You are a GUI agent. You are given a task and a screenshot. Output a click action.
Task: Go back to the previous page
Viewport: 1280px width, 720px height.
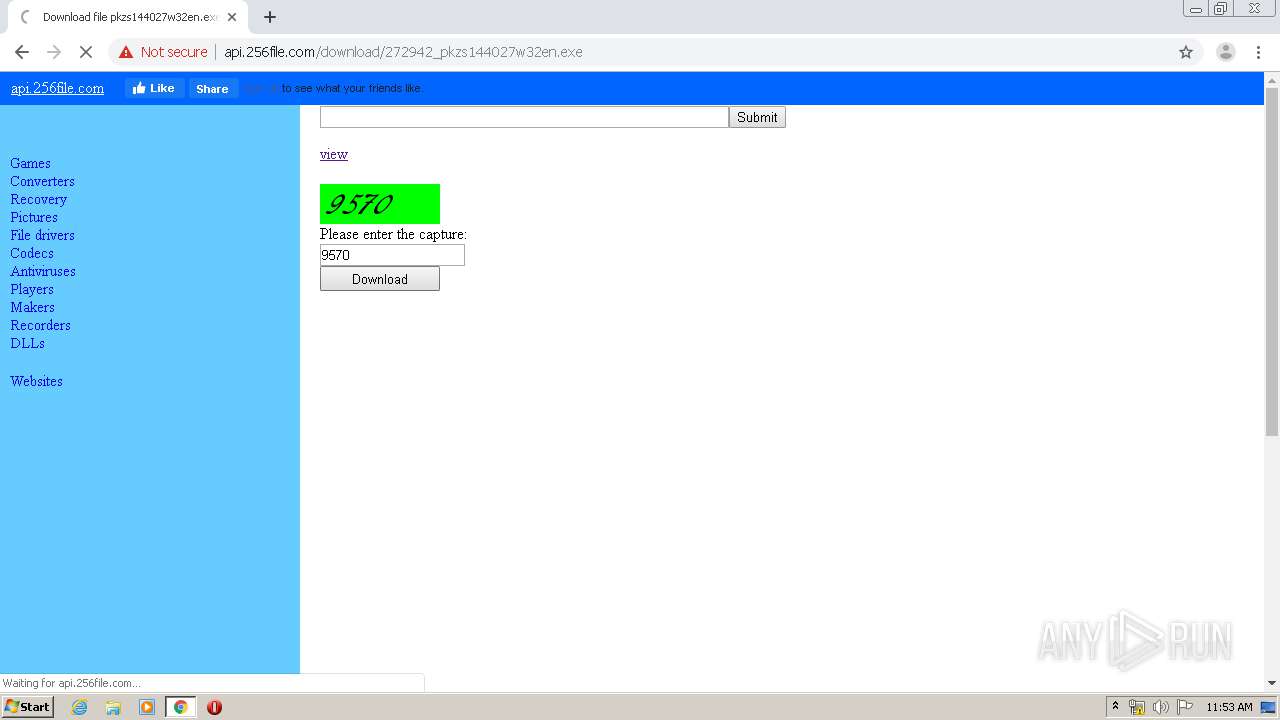point(22,52)
